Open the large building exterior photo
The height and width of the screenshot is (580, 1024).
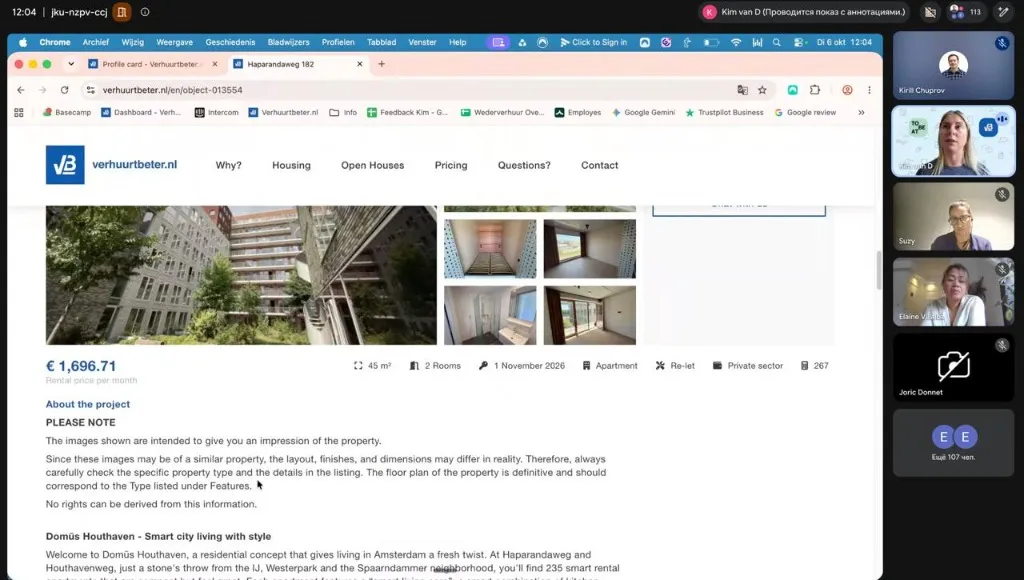tap(241, 275)
